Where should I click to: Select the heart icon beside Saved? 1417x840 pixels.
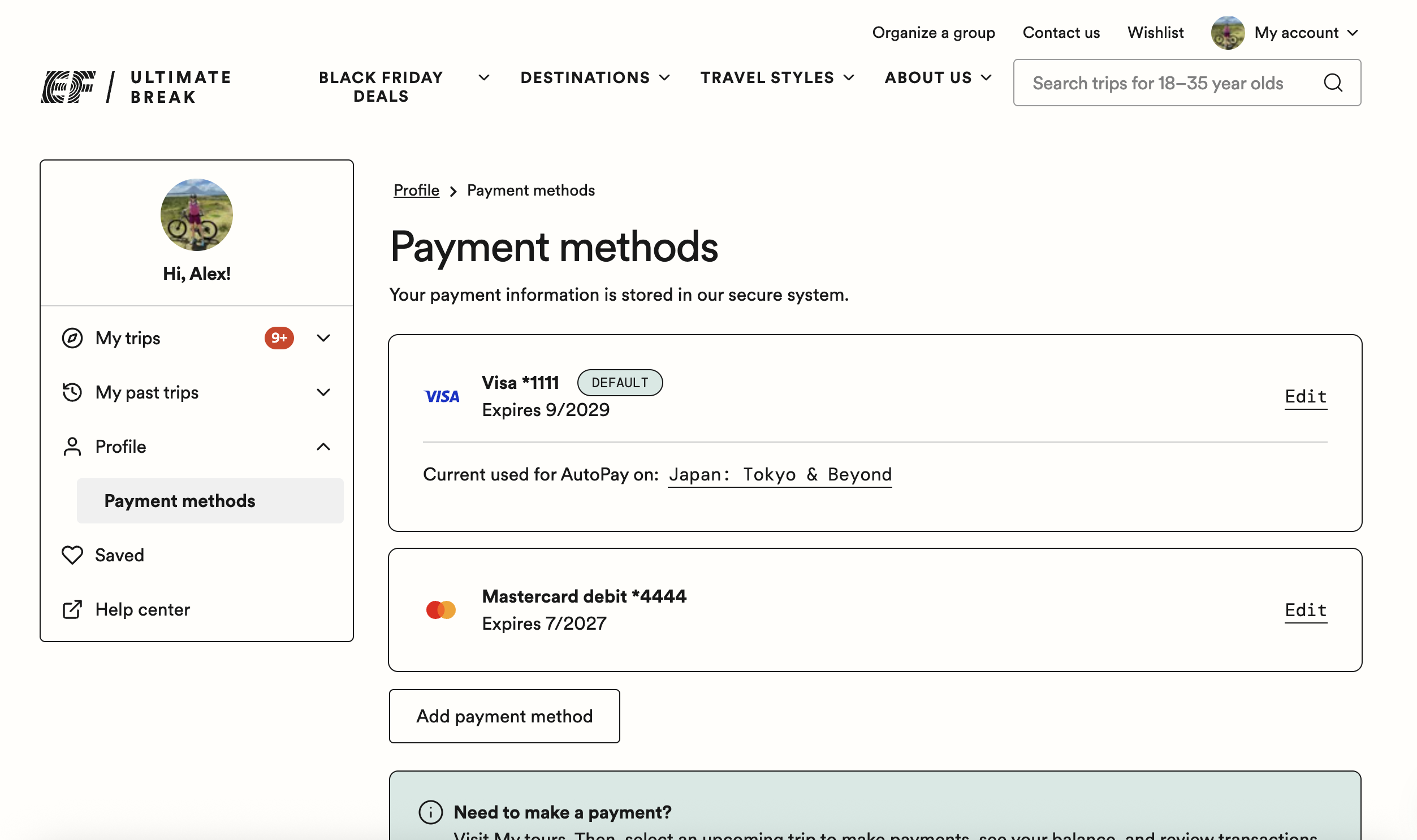pyautogui.click(x=72, y=555)
